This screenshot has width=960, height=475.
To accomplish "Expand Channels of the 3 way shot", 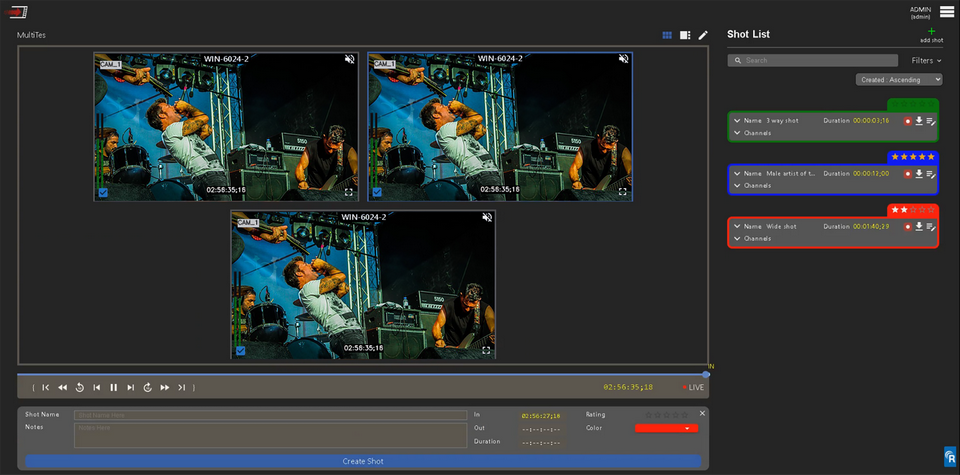I will [737, 133].
